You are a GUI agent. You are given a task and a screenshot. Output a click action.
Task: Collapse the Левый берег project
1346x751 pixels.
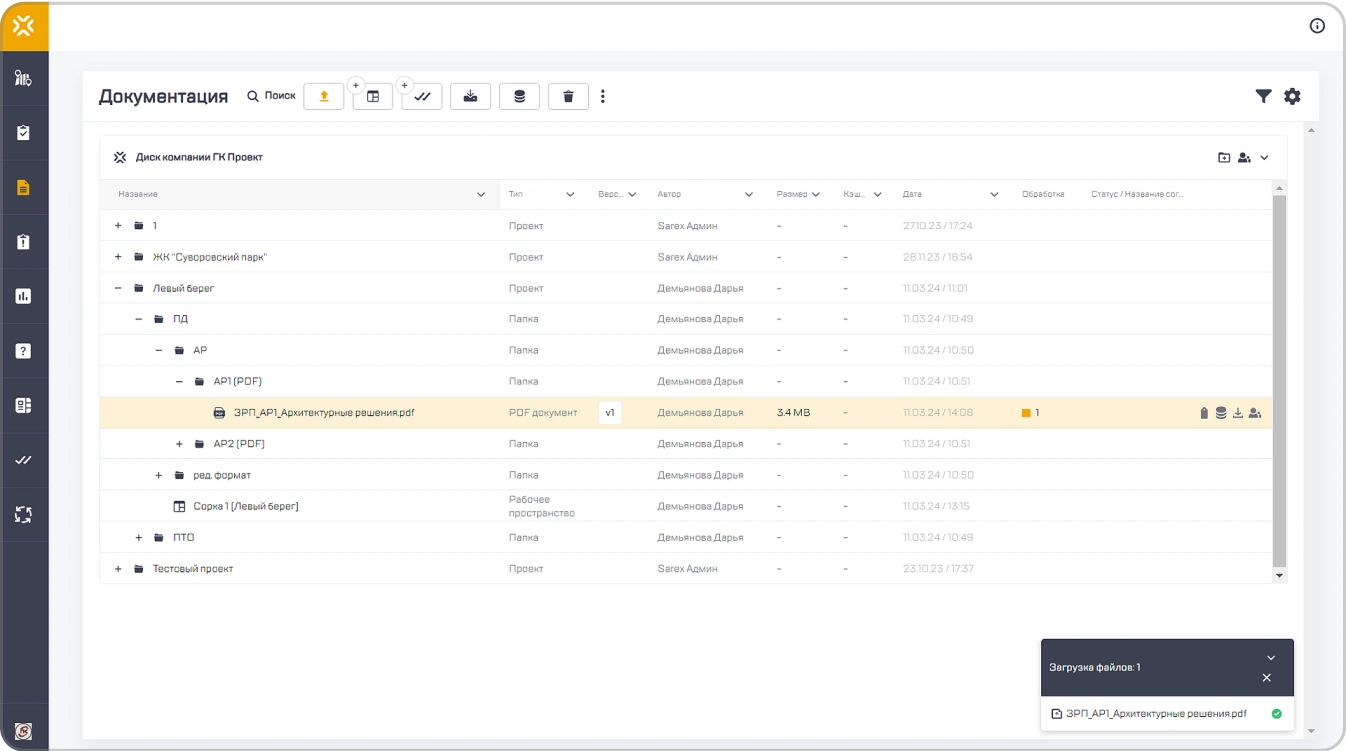click(118, 288)
